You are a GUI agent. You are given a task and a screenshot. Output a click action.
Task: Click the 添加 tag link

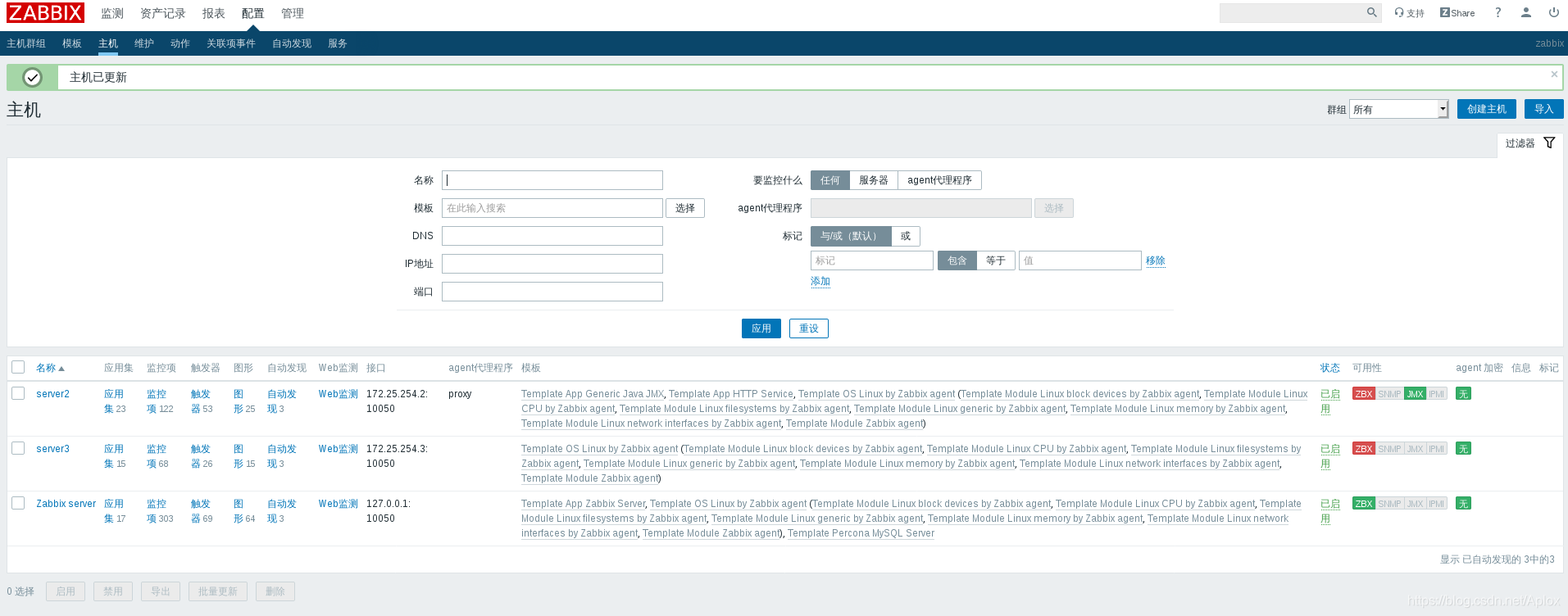point(820,281)
